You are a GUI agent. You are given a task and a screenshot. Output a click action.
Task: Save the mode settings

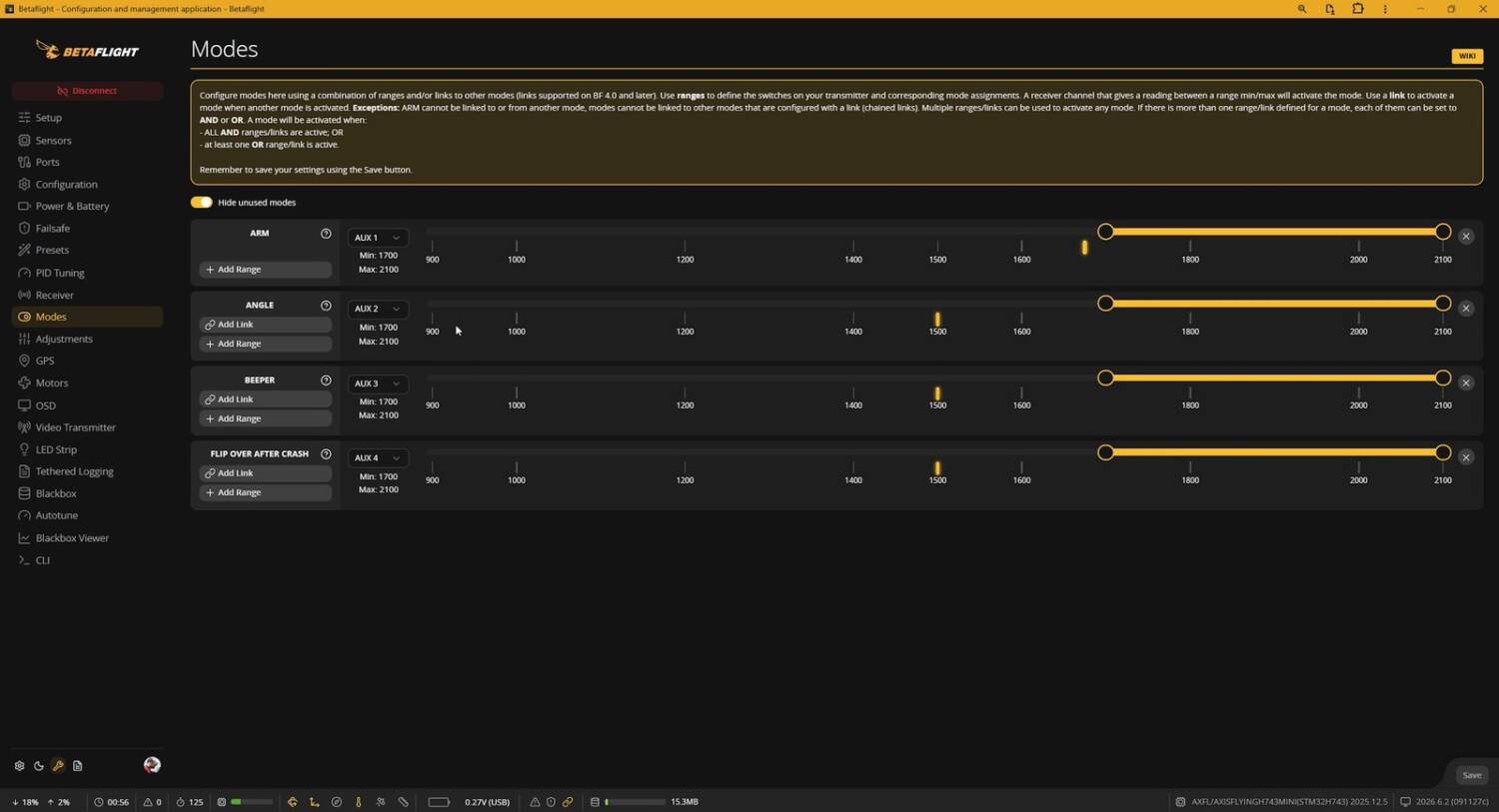tap(1472, 775)
